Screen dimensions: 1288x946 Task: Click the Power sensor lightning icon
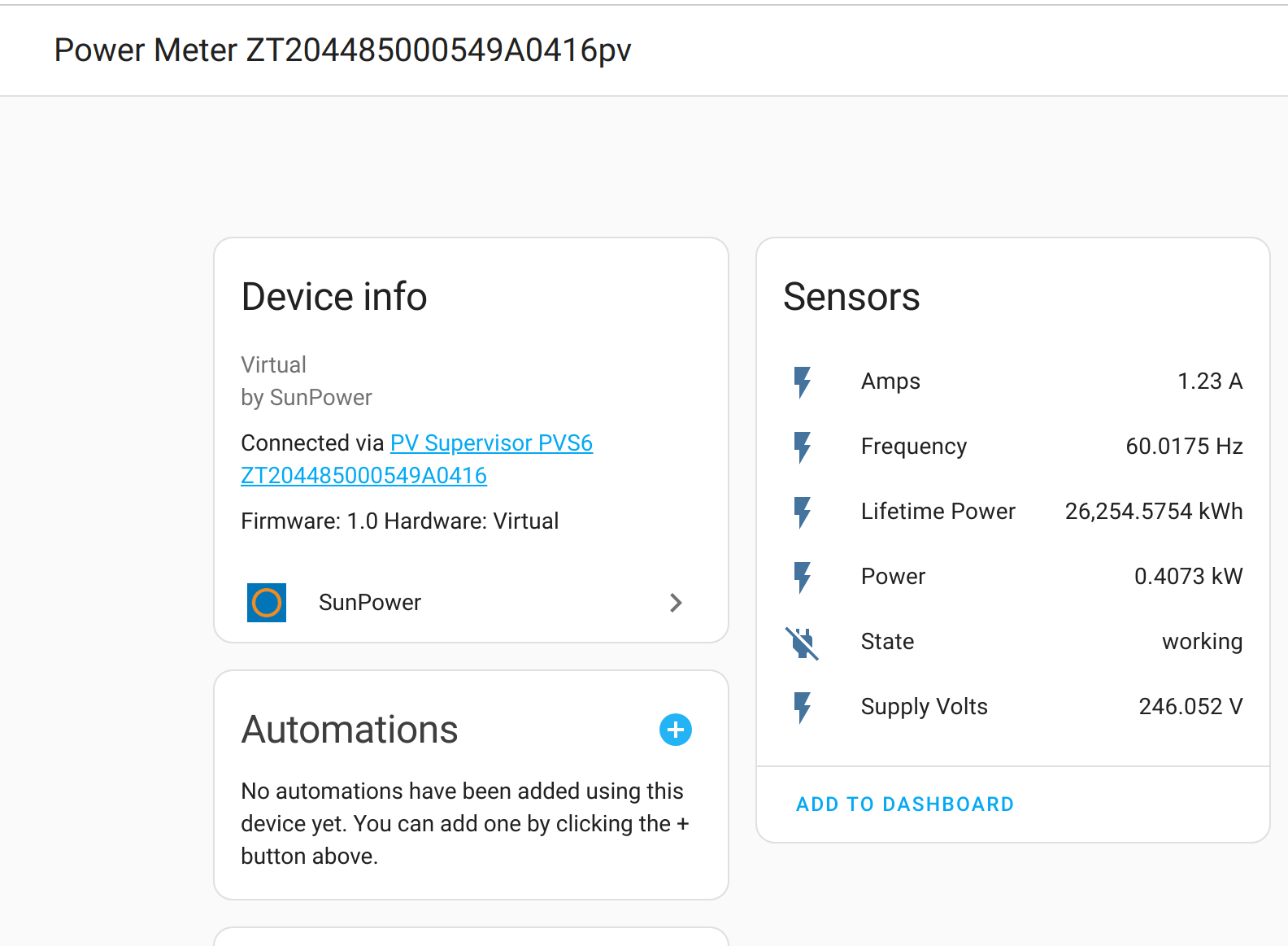[803, 577]
